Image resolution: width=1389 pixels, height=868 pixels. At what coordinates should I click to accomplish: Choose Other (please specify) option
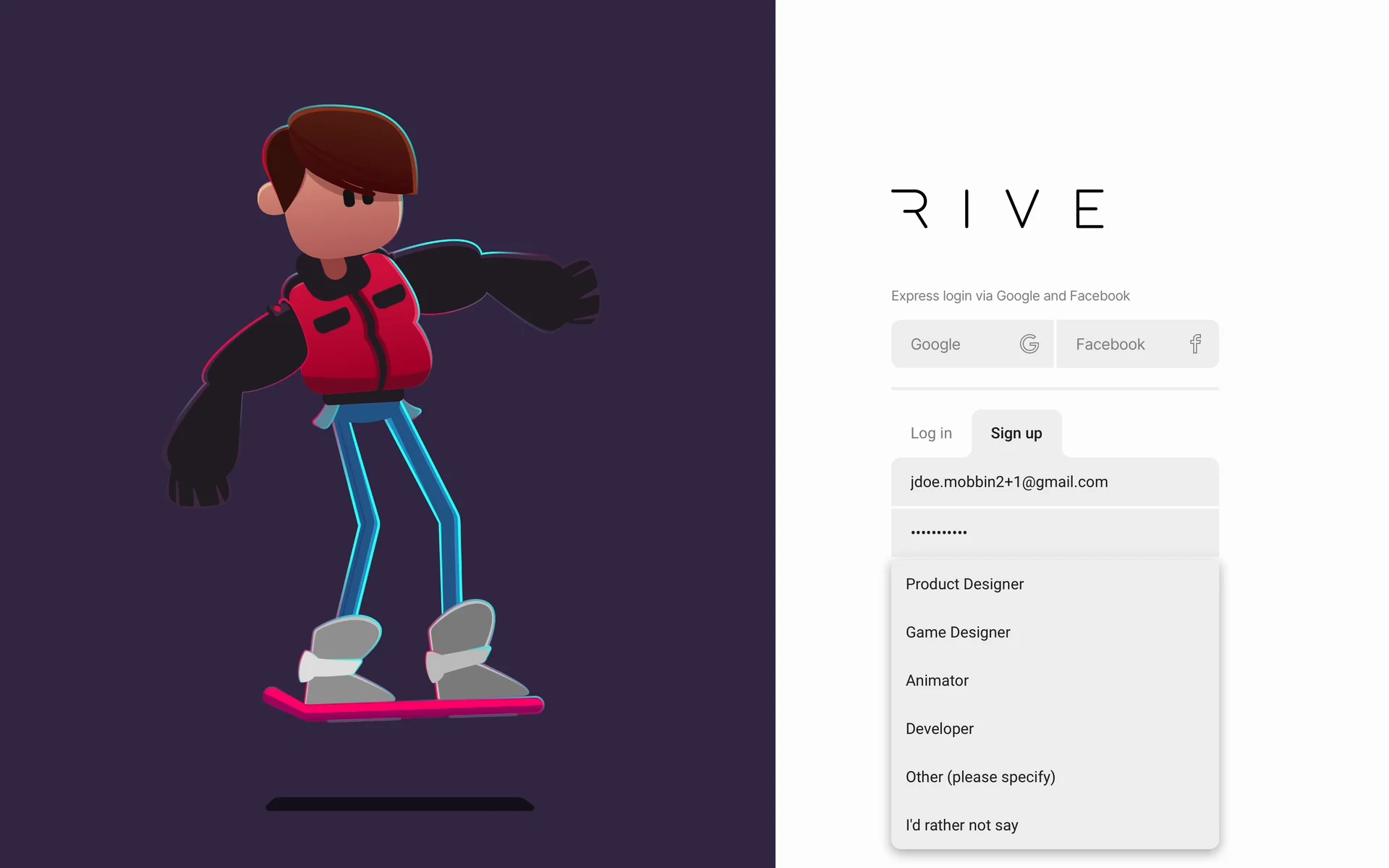click(980, 777)
